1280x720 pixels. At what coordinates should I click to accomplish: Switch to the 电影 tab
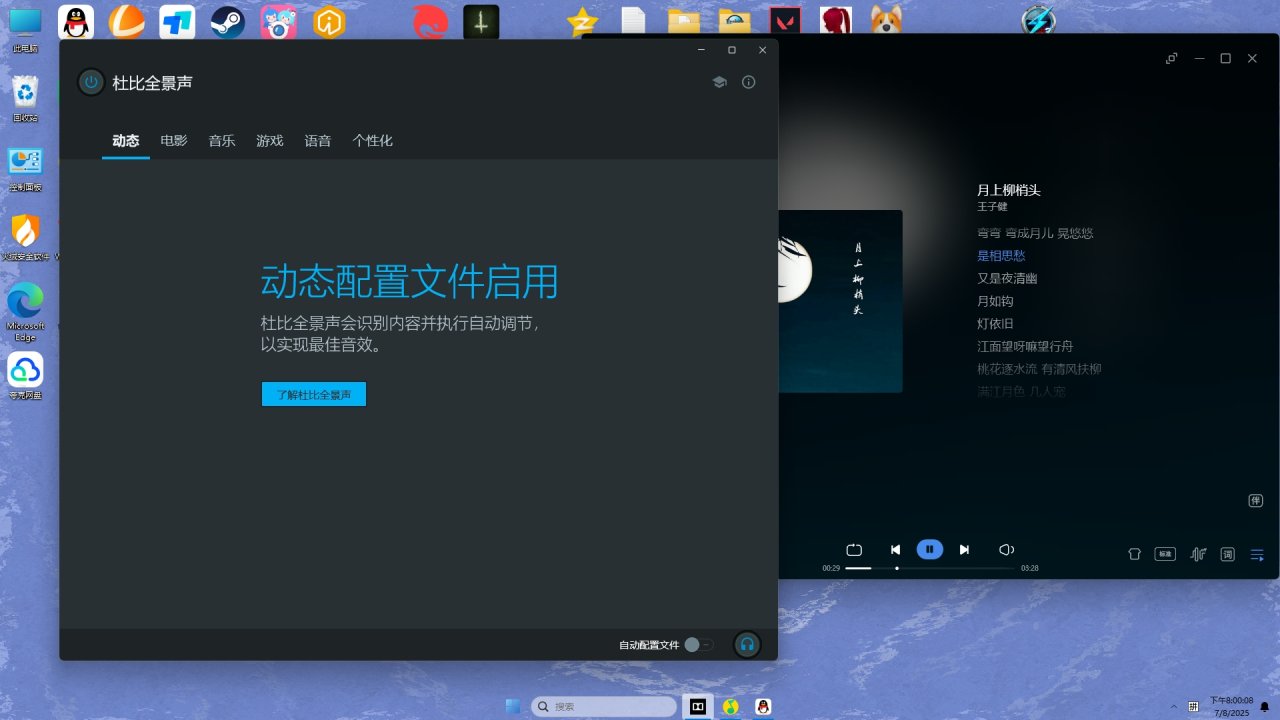pyautogui.click(x=174, y=141)
